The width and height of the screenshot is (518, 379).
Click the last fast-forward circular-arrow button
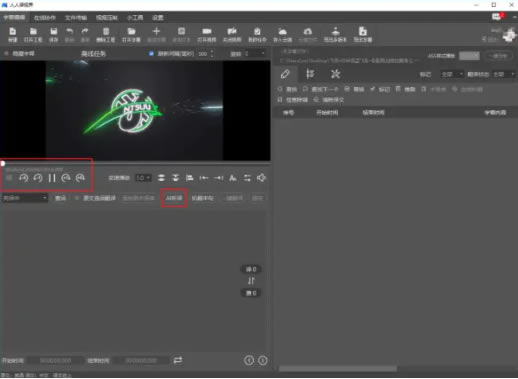80,178
